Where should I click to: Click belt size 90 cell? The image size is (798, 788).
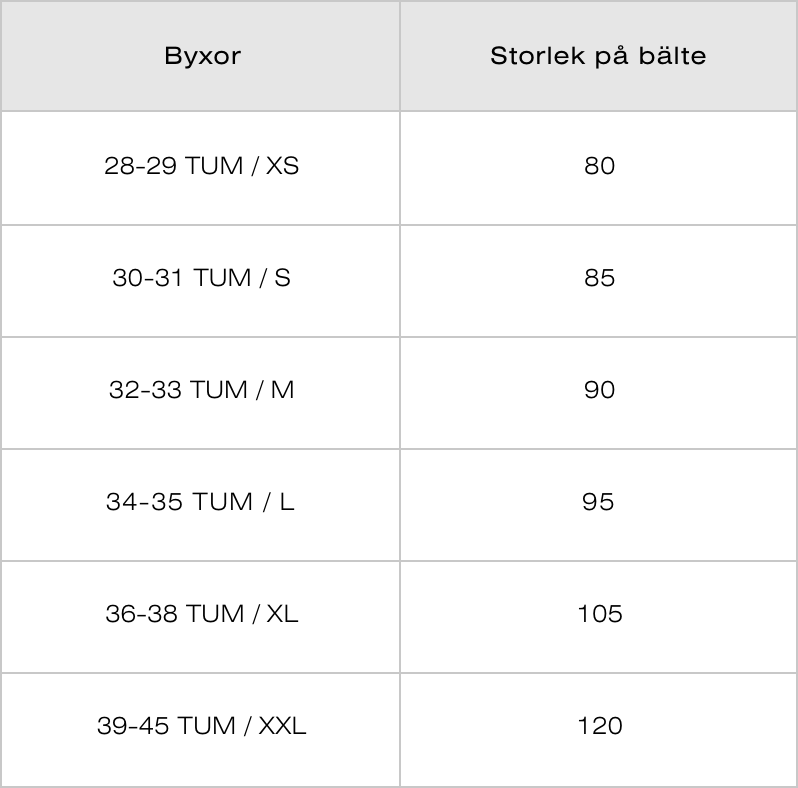point(598,392)
